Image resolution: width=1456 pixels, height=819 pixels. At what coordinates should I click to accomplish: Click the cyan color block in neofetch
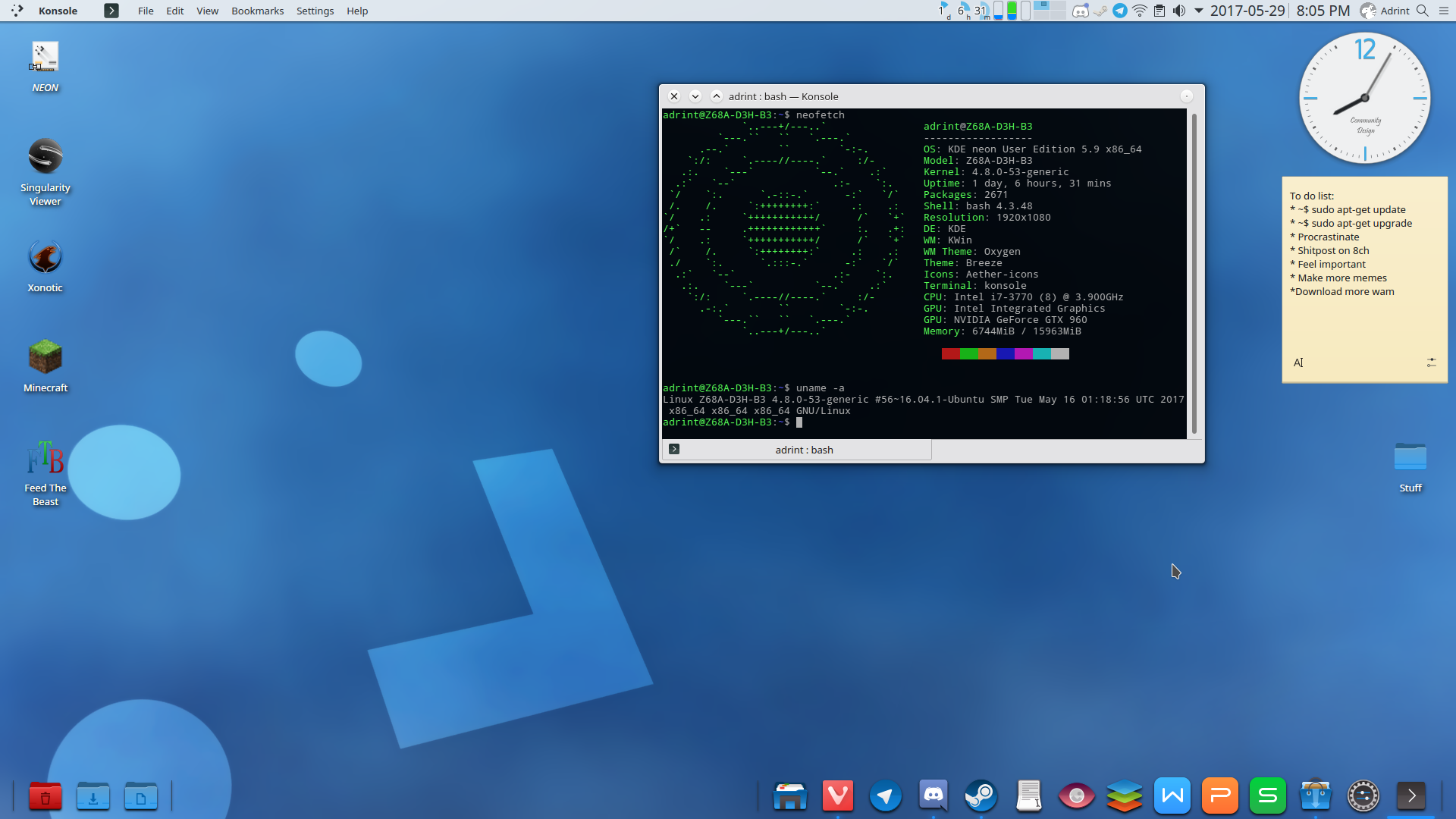pos(1041,353)
